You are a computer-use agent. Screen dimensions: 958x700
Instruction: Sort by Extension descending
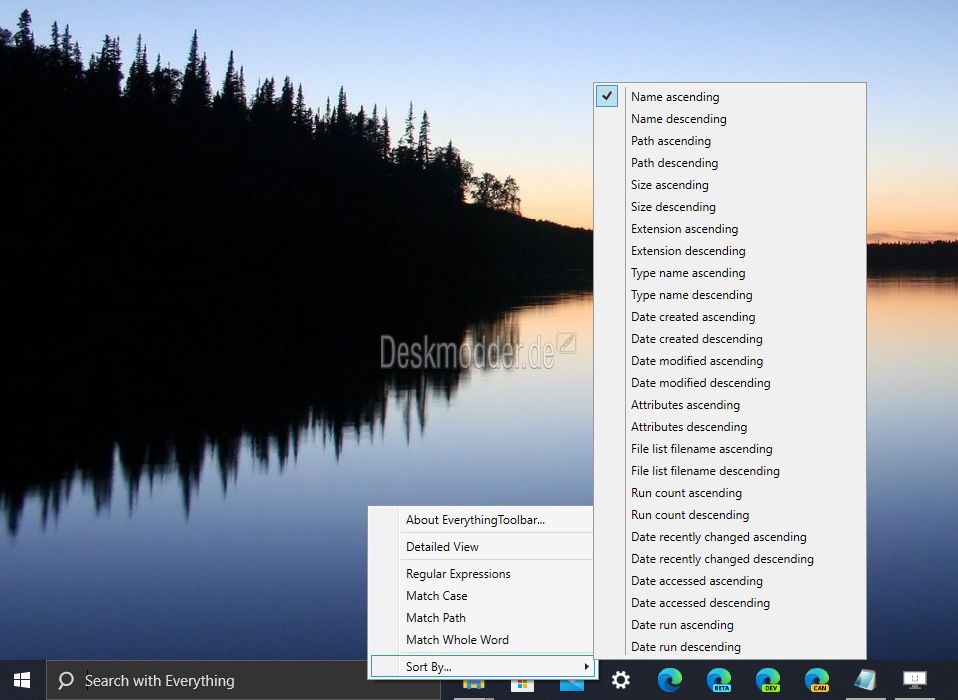[730, 250]
